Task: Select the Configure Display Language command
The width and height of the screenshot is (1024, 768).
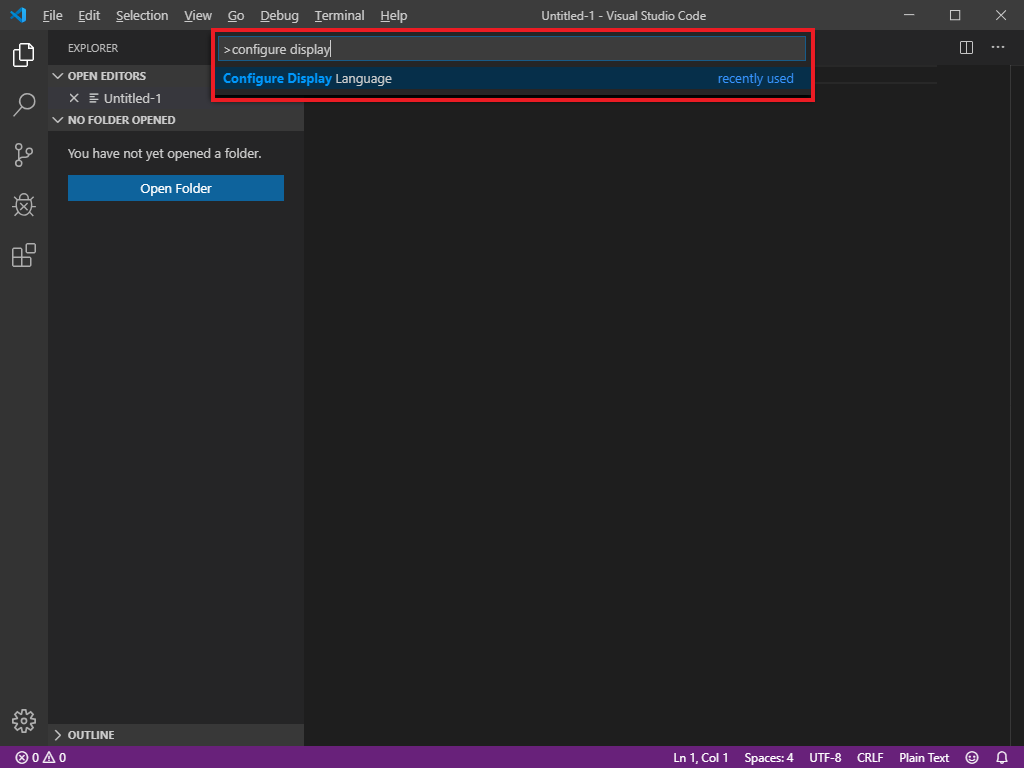Action: [x=511, y=78]
